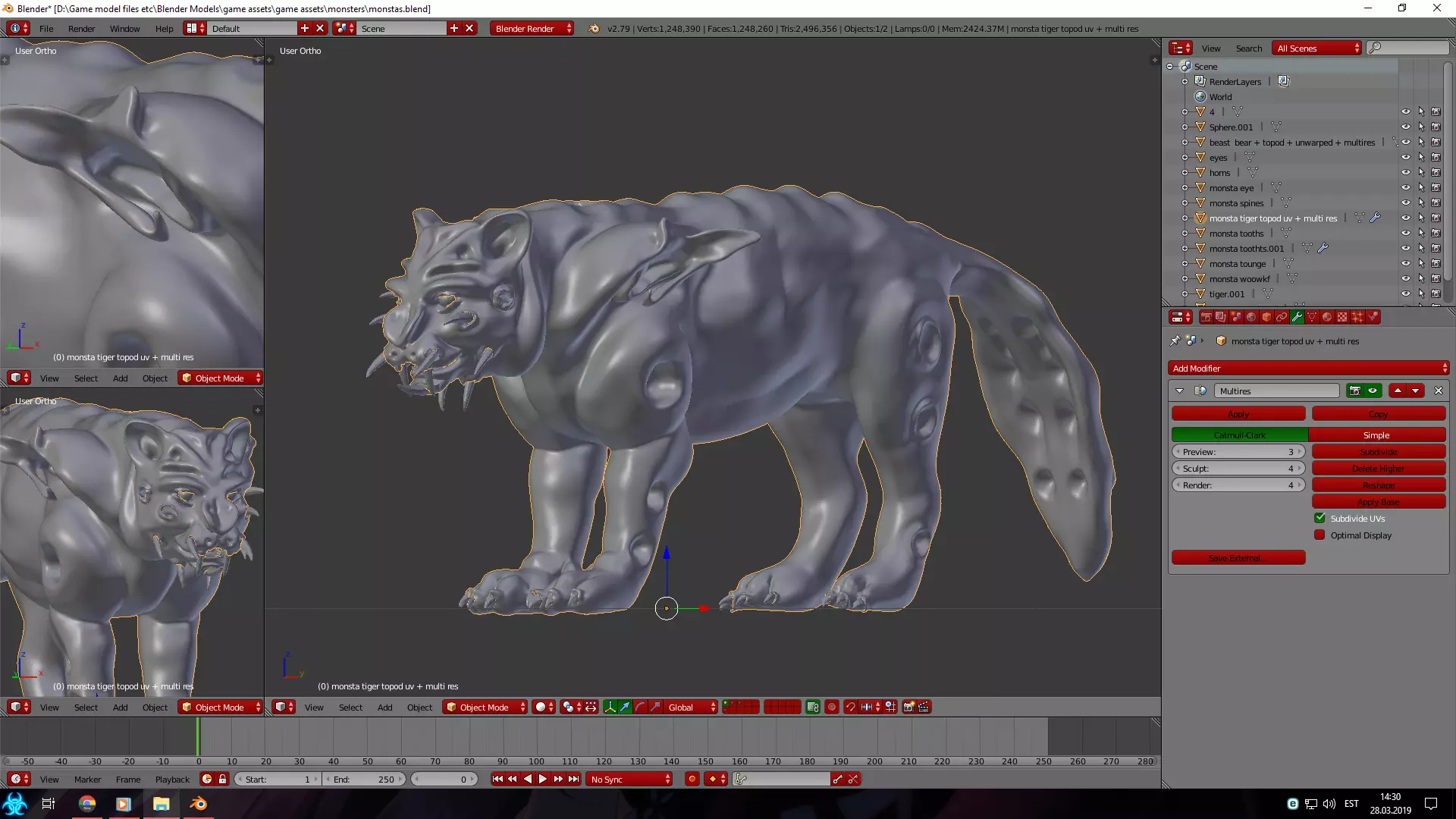Viewport: 1456px width, 819px height.
Task: Open the World properties tab icon
Action: point(1251,318)
